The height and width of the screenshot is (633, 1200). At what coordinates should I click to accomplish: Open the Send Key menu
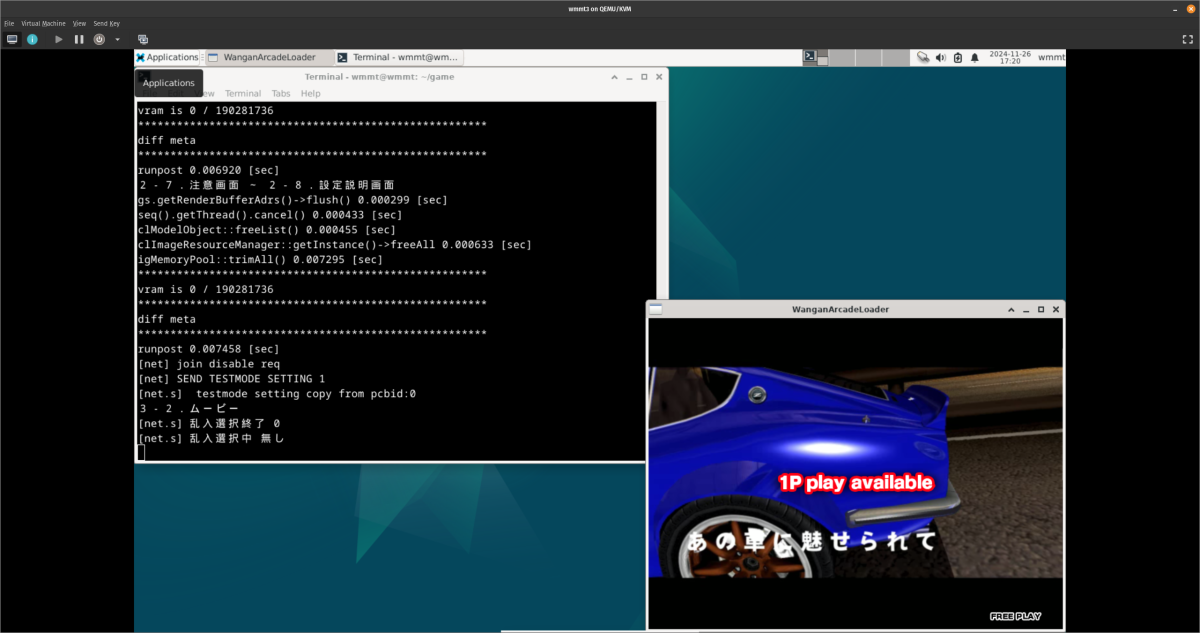coord(107,22)
